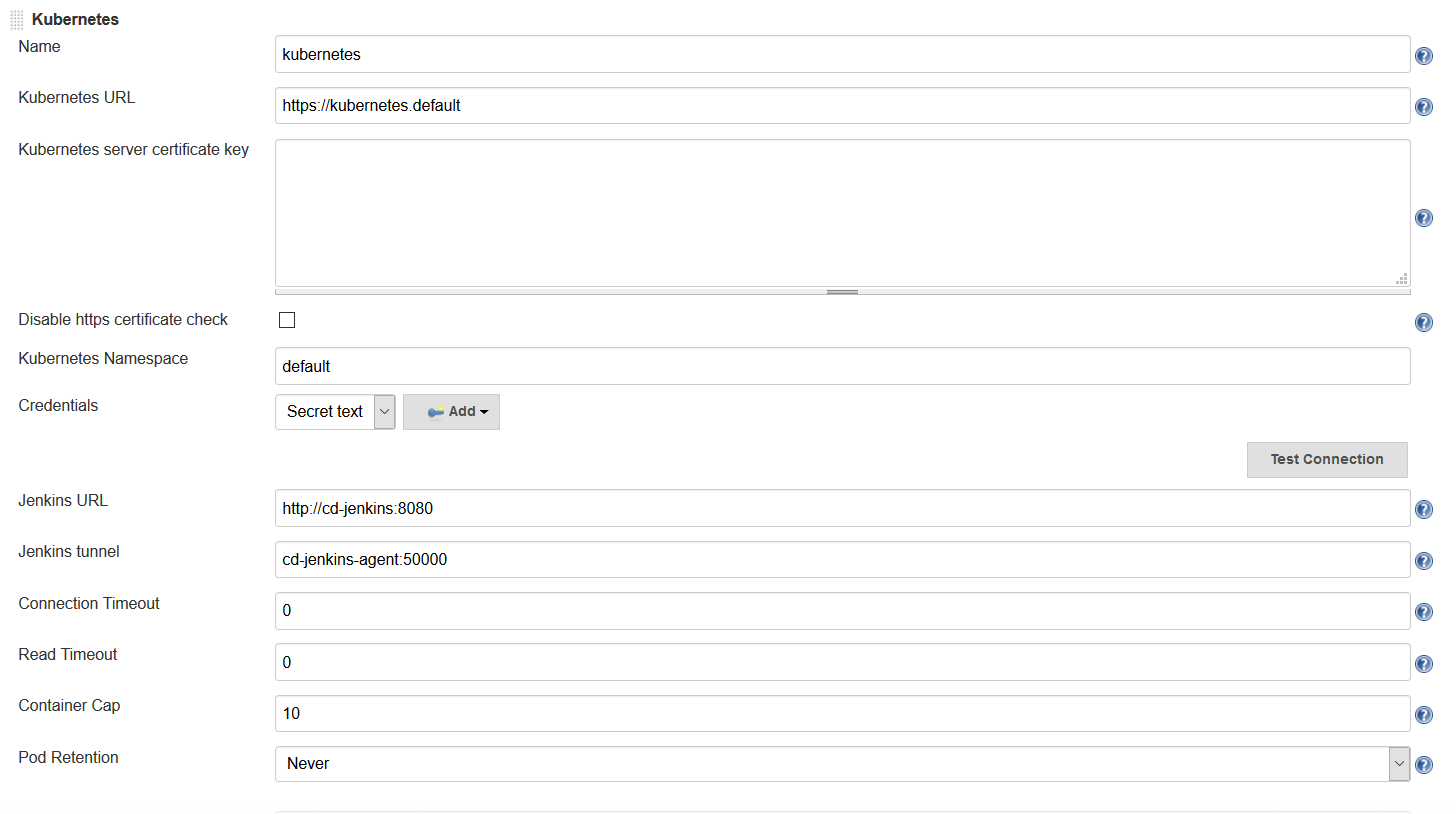This screenshot has height=814, width=1456.
Task: Enable Disable https certificate check
Action: [287, 319]
